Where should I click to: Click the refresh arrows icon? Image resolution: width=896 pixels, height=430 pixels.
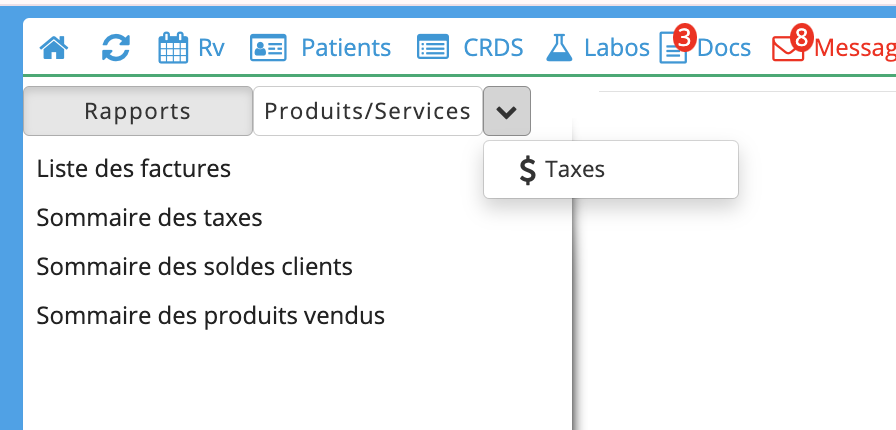(x=116, y=47)
